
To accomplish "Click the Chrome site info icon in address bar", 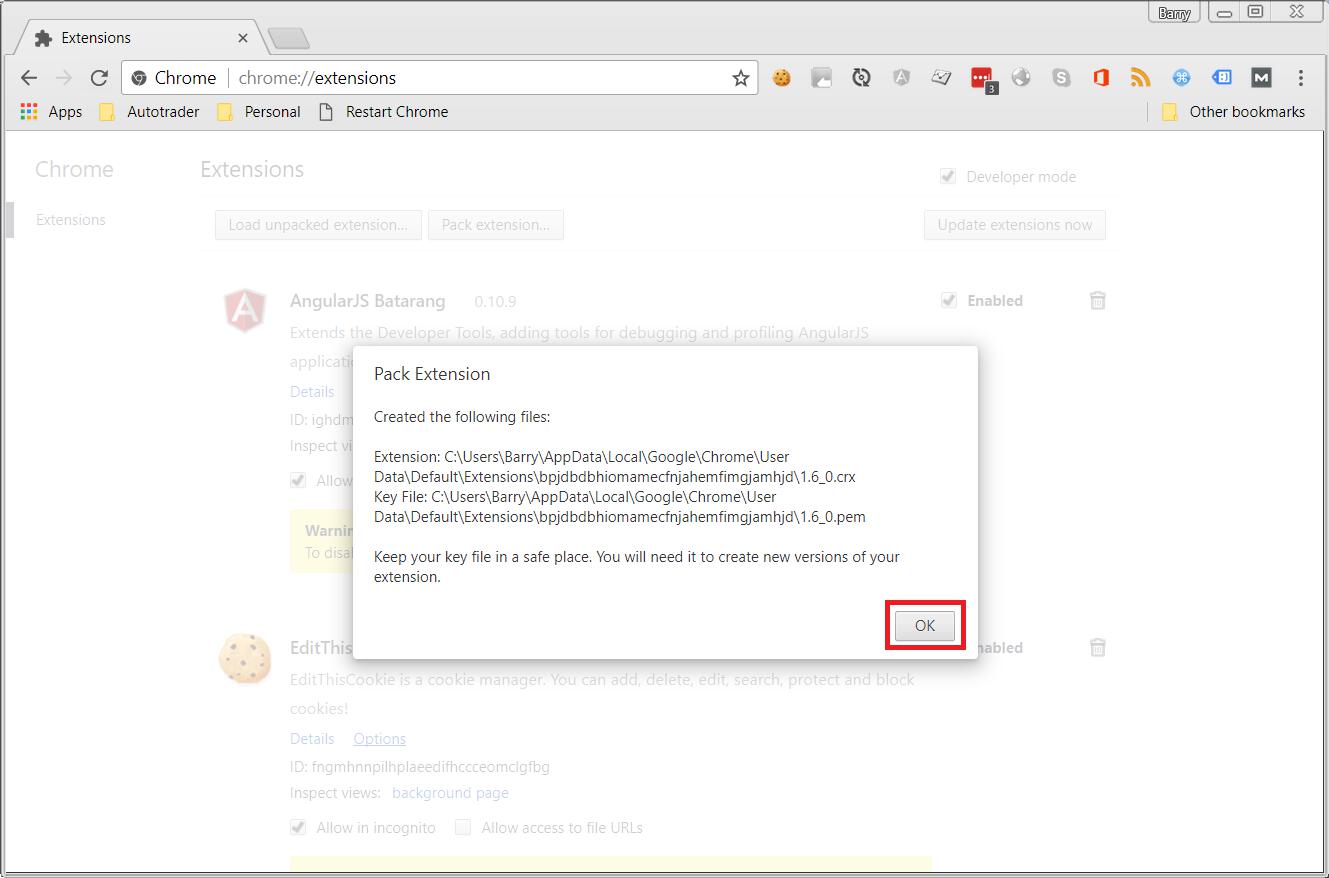I will 139,78.
